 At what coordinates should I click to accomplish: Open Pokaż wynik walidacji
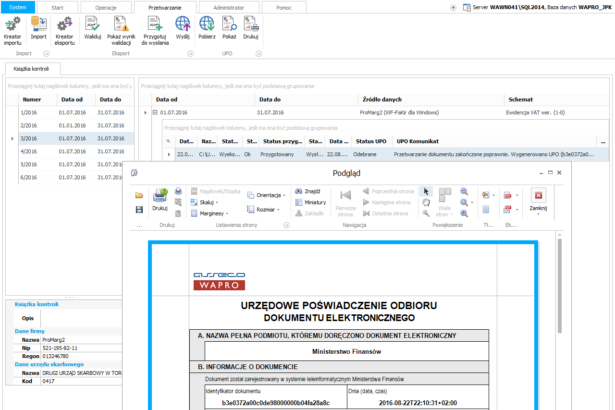(x=121, y=31)
